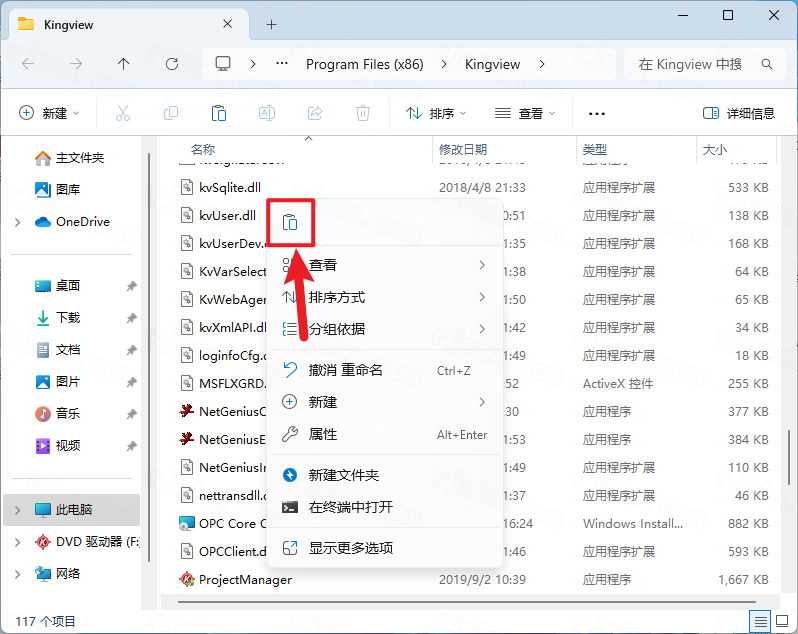Toggle the 详细信息 details pane
Viewport: 798px width, 634px height.
pos(738,113)
